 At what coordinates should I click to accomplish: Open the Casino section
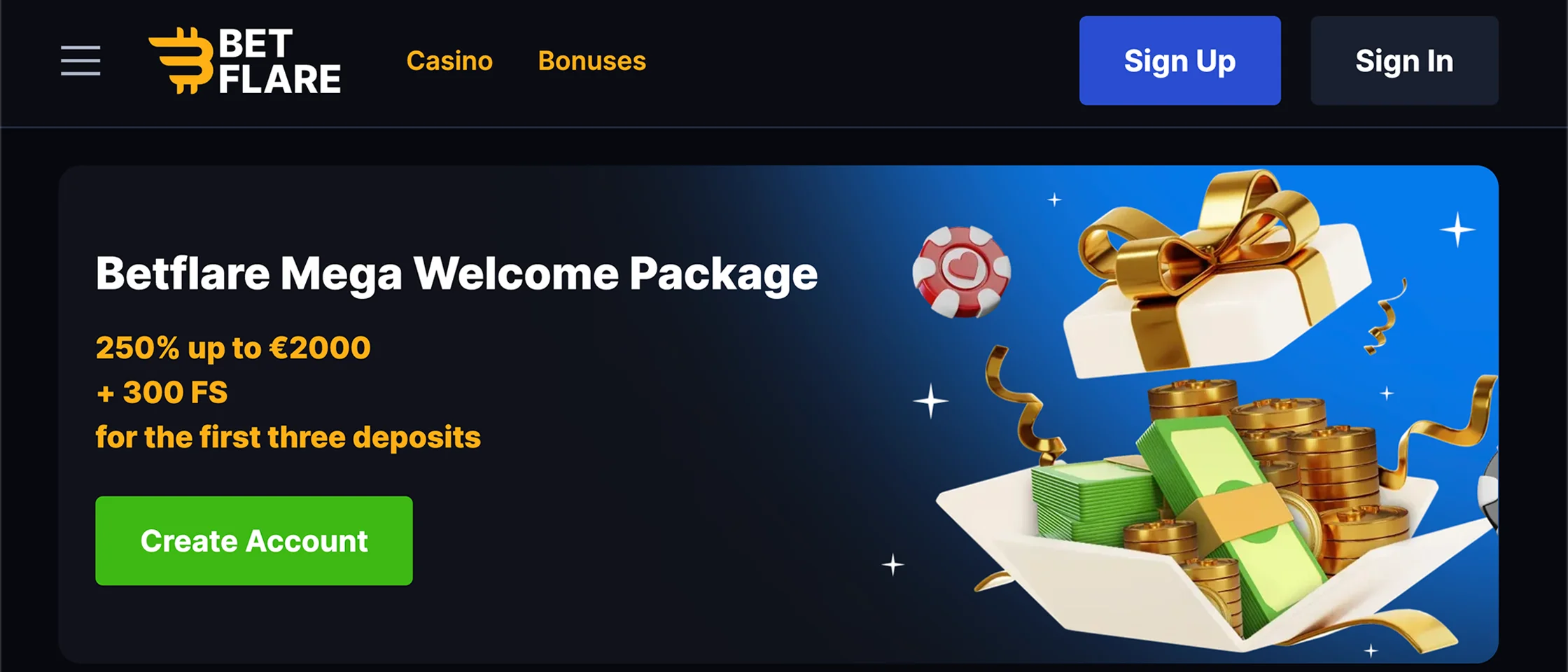(x=449, y=61)
